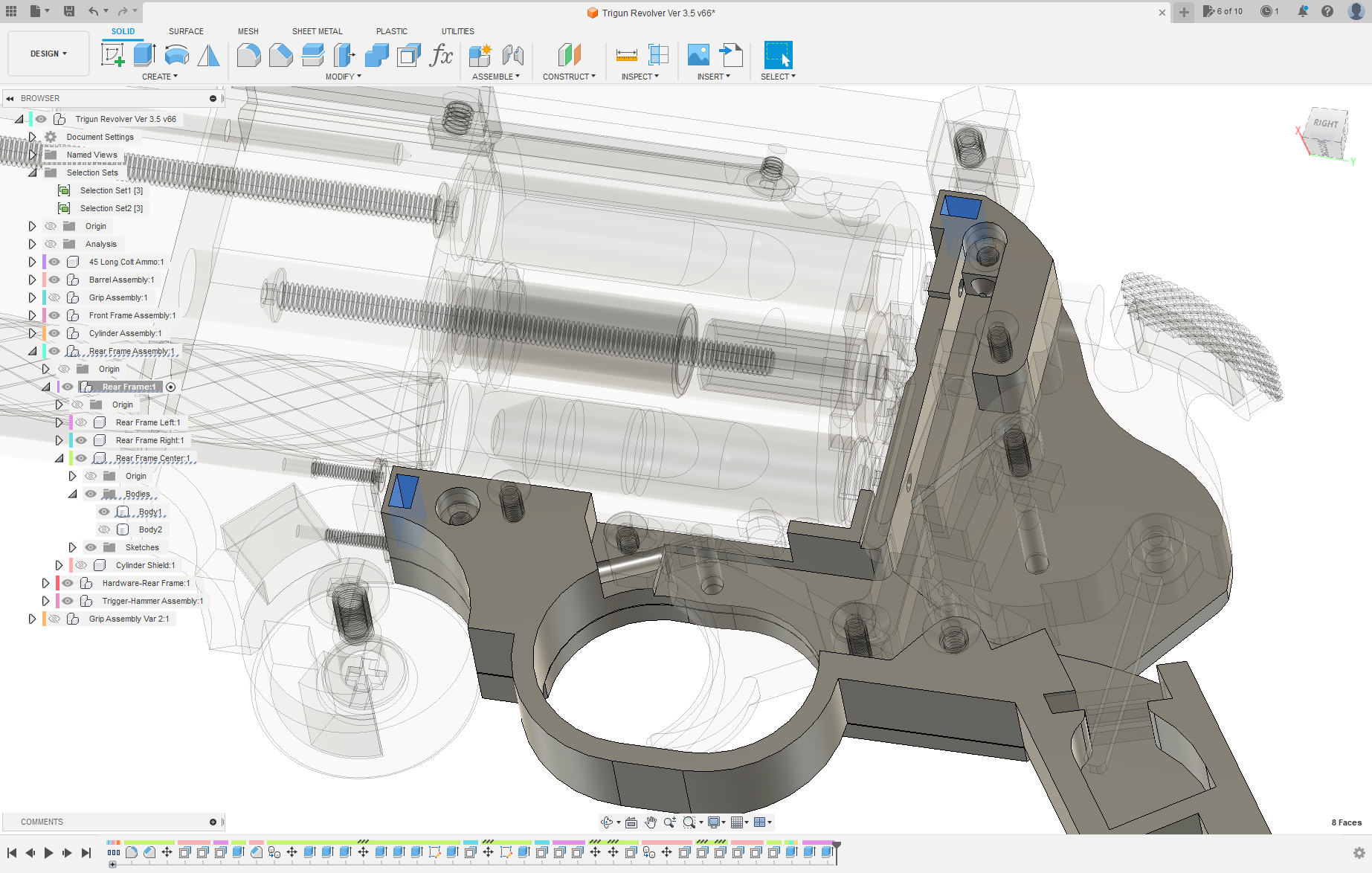Select the Extrude tool in Create
This screenshot has width=1372, height=873.
click(144, 55)
